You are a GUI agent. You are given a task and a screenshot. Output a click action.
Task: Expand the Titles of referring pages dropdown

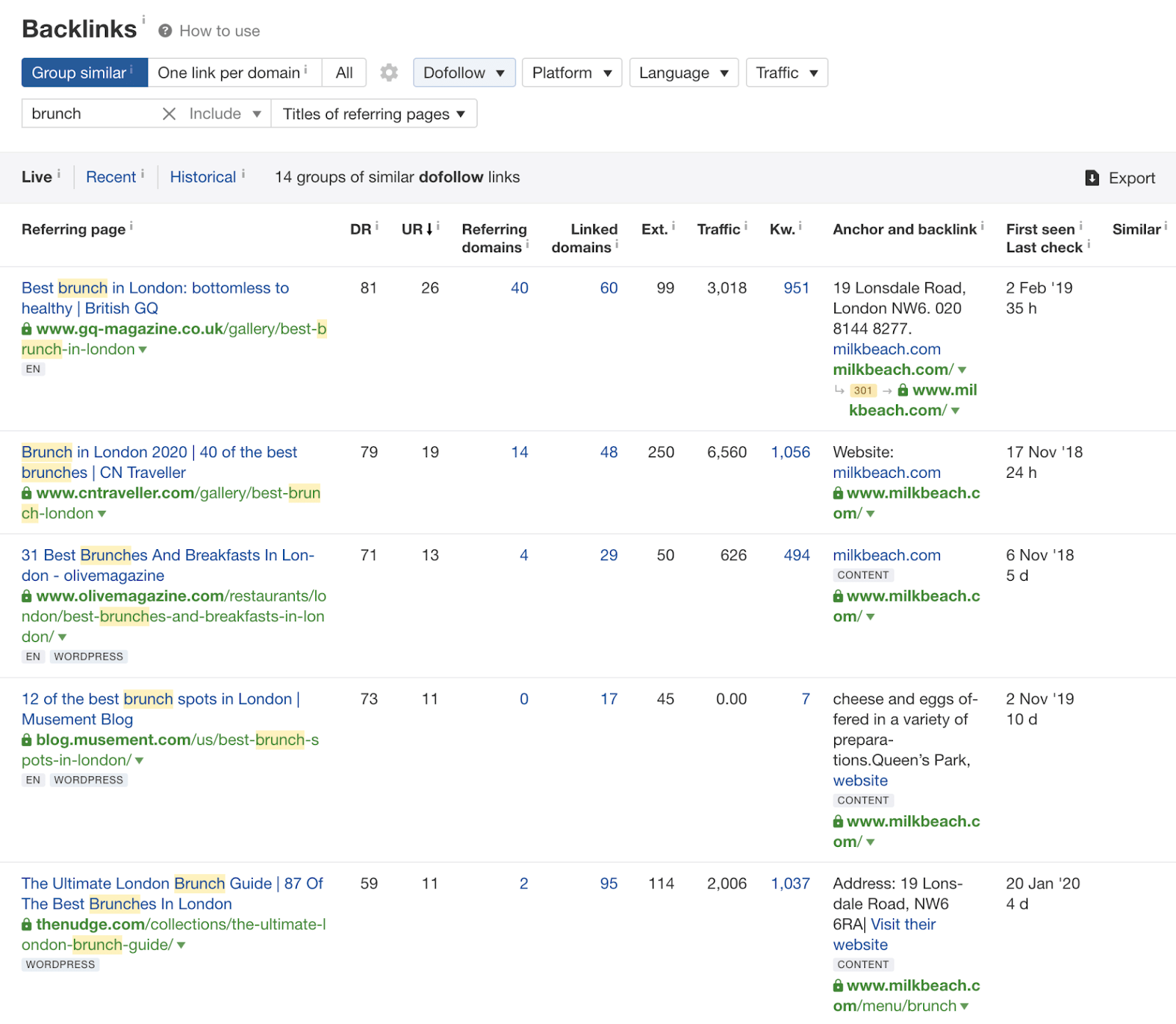(x=373, y=113)
